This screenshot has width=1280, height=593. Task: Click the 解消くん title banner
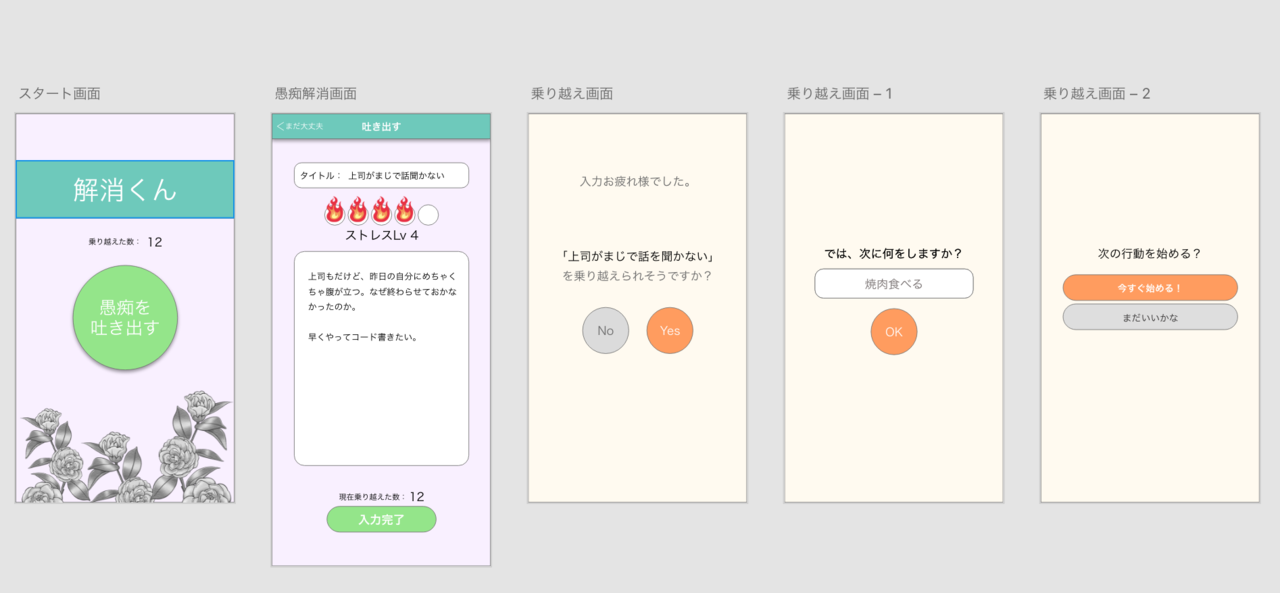(125, 189)
